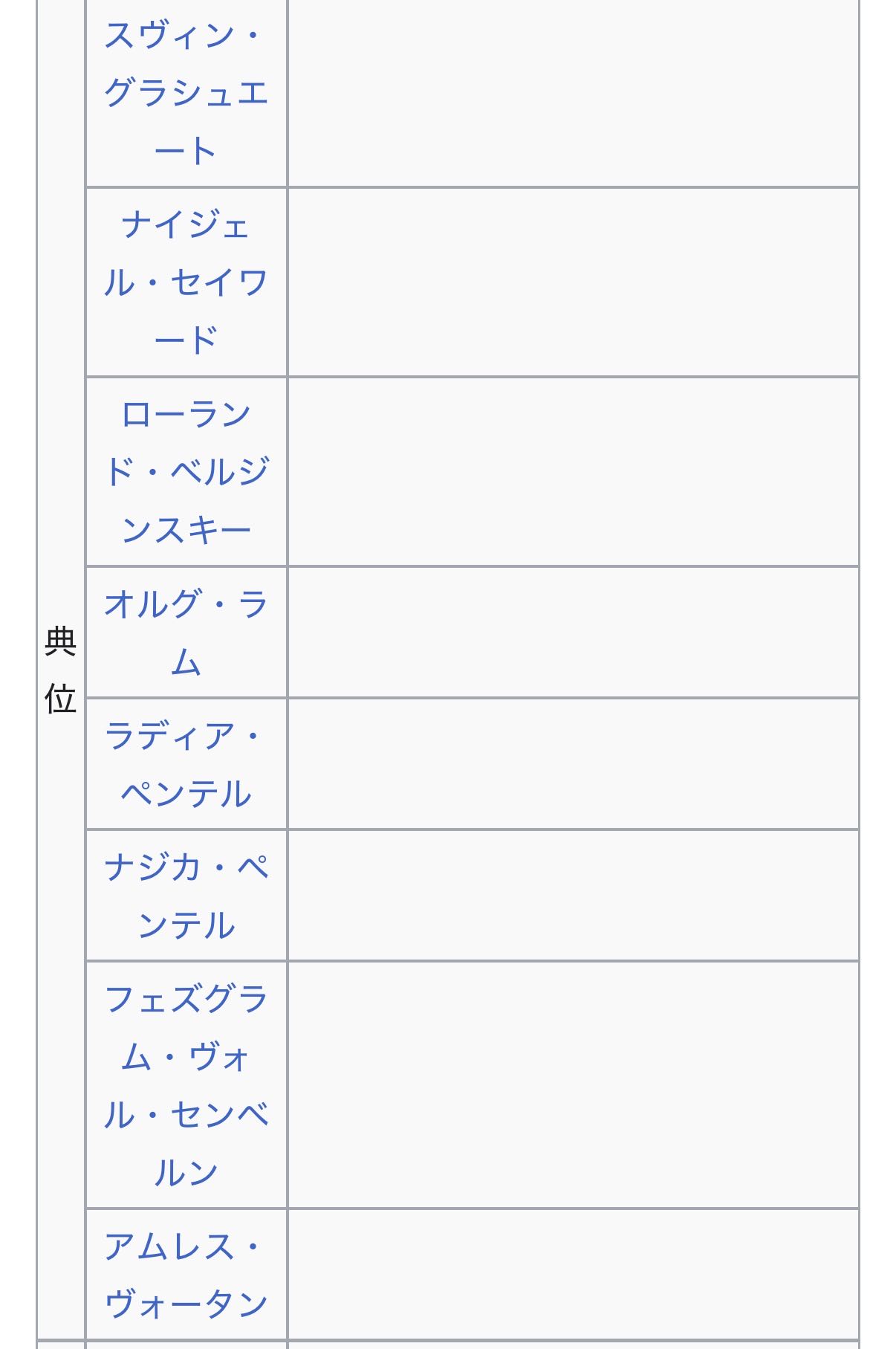The height and width of the screenshot is (1349, 896).
Task: Select the empty cell beside オルグ・ラム
Action: 572,632
